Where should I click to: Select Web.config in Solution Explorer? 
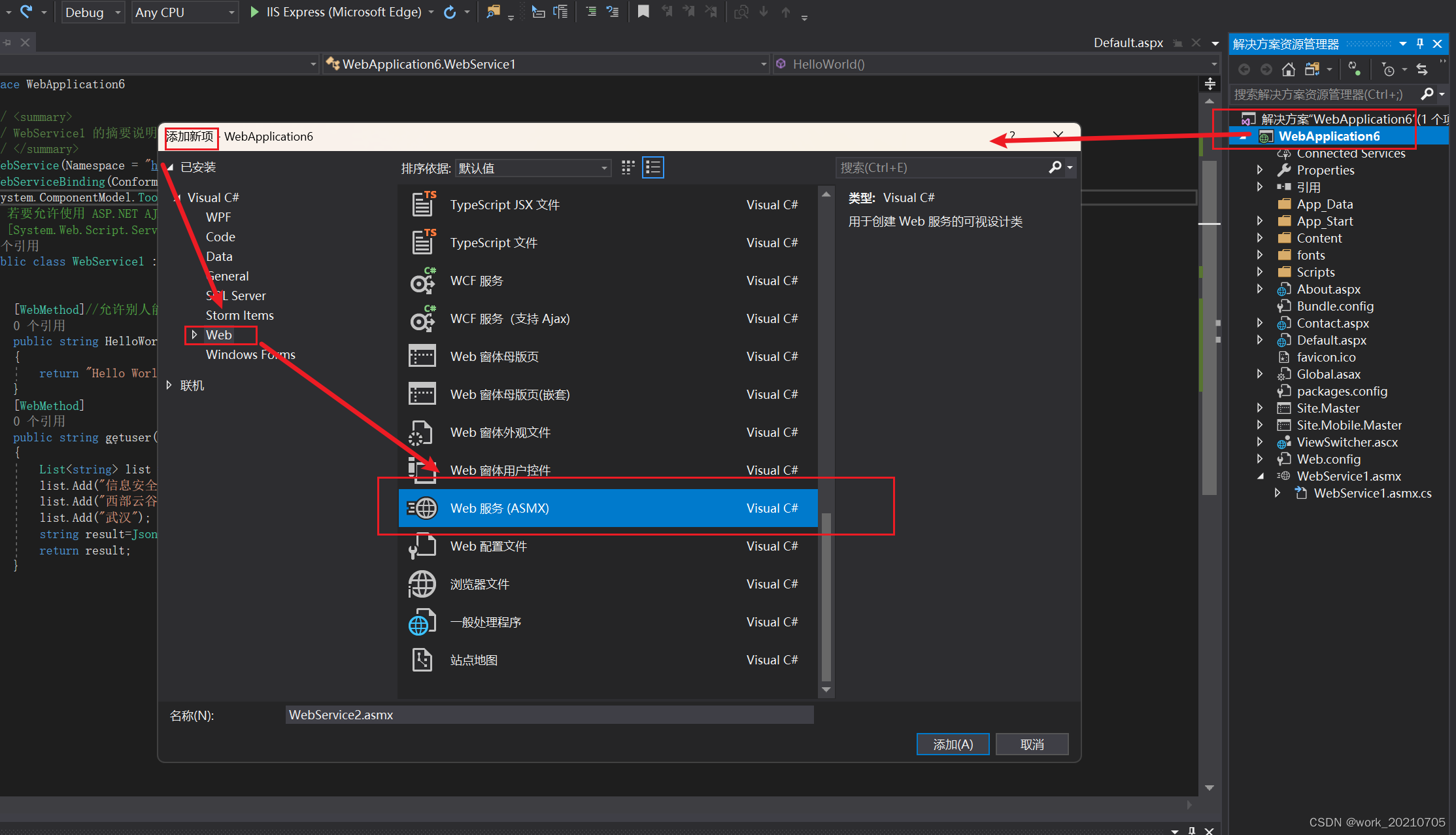click(1329, 459)
